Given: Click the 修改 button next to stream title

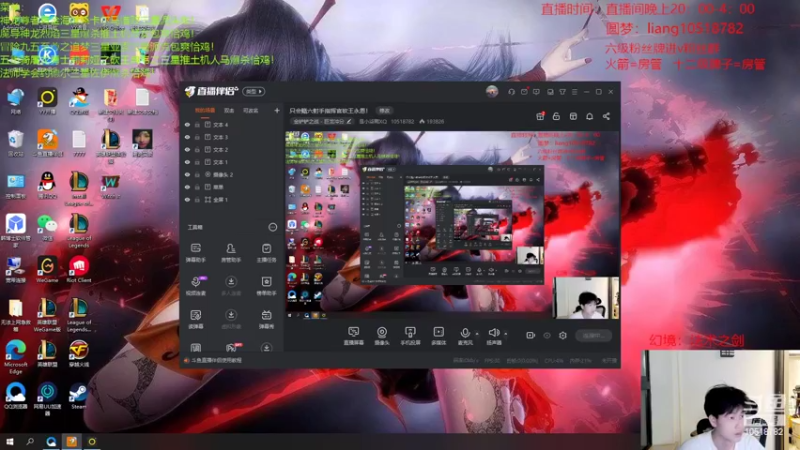Looking at the screenshot, I should click(x=384, y=111).
